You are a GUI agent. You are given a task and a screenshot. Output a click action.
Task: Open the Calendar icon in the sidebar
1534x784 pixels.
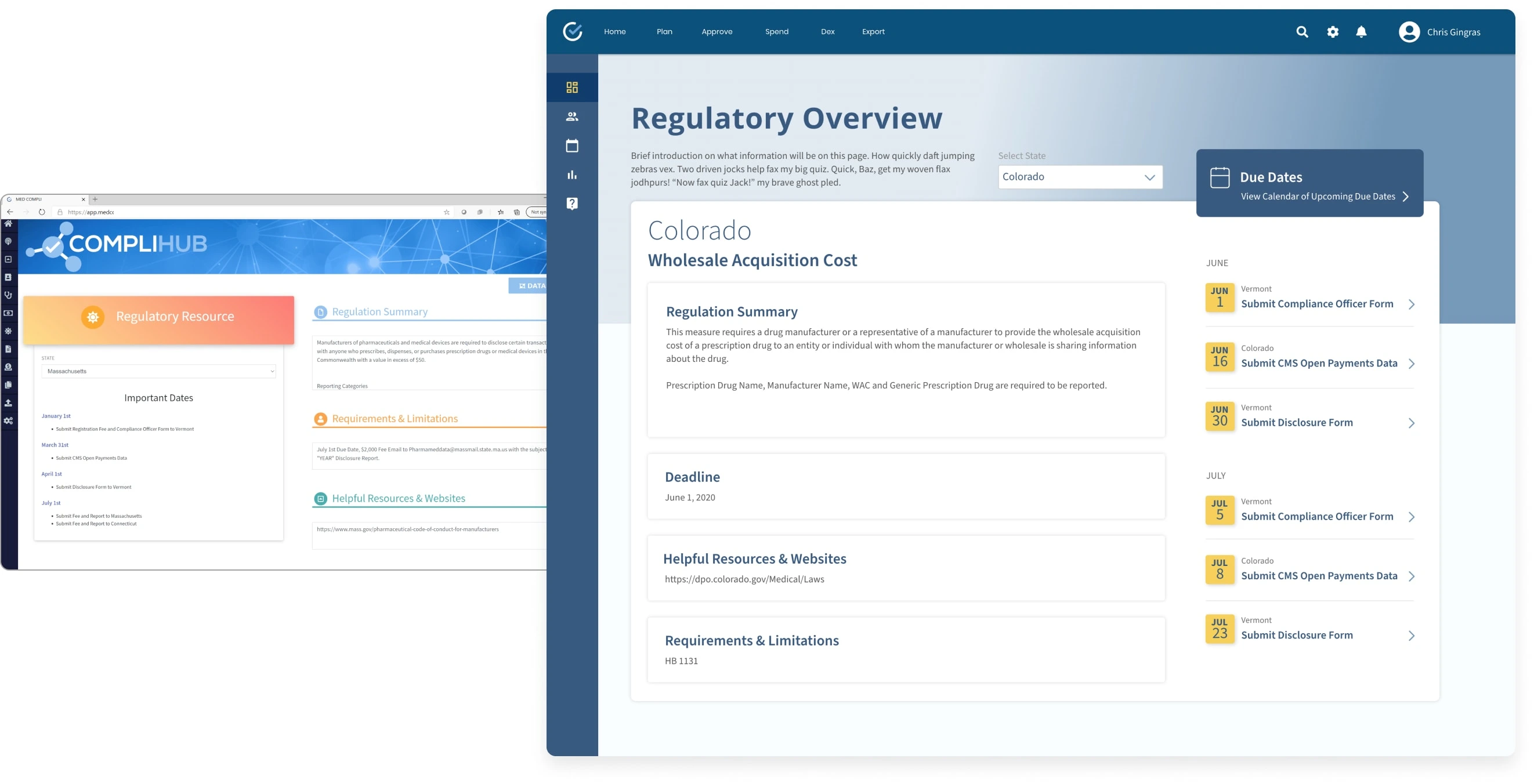(x=572, y=145)
